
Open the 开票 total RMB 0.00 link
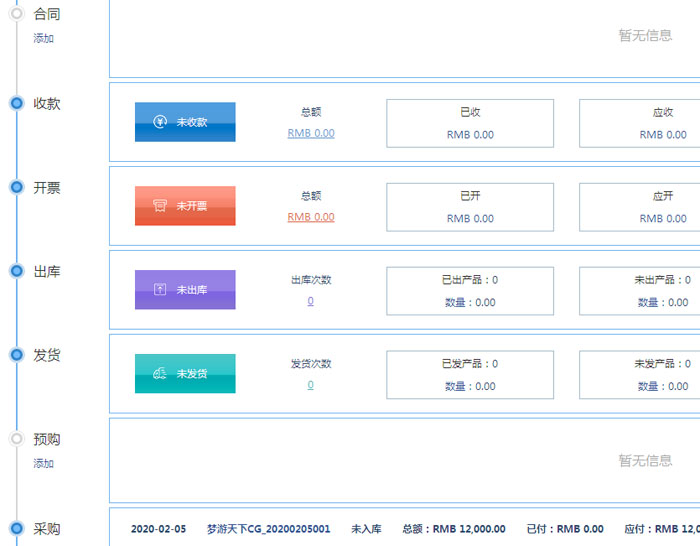[311, 217]
